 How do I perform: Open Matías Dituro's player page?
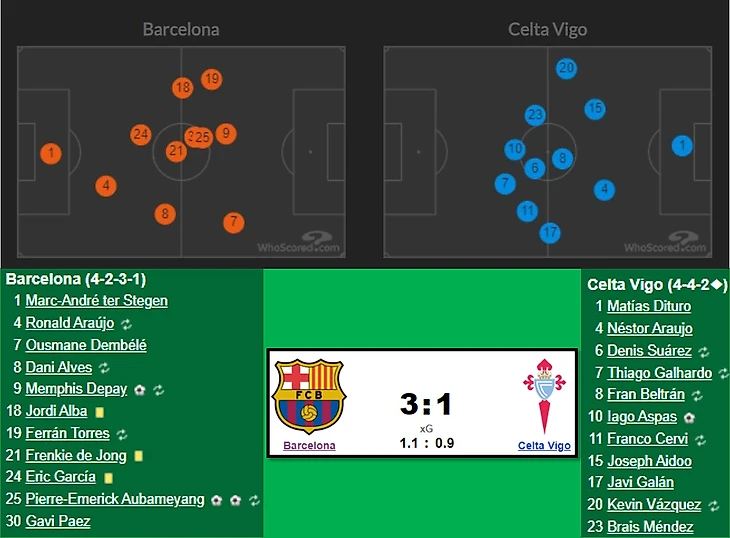(x=649, y=307)
